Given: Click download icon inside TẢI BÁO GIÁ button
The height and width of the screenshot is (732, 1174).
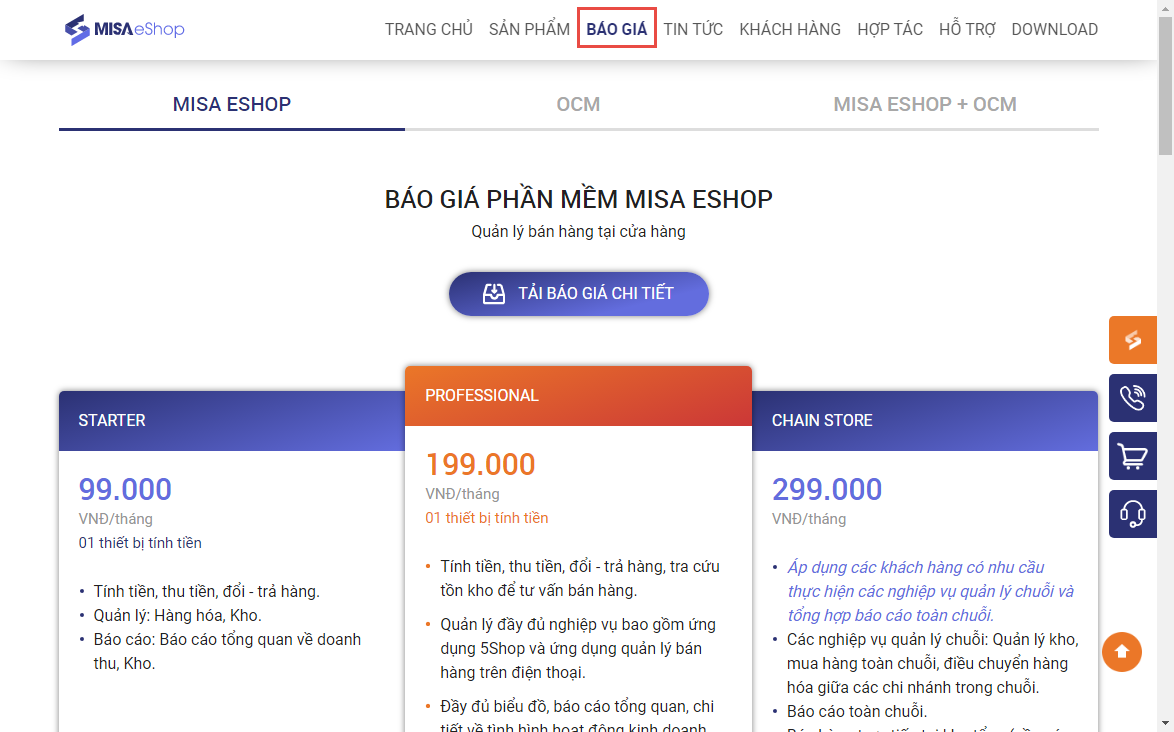Looking at the screenshot, I should [x=493, y=293].
